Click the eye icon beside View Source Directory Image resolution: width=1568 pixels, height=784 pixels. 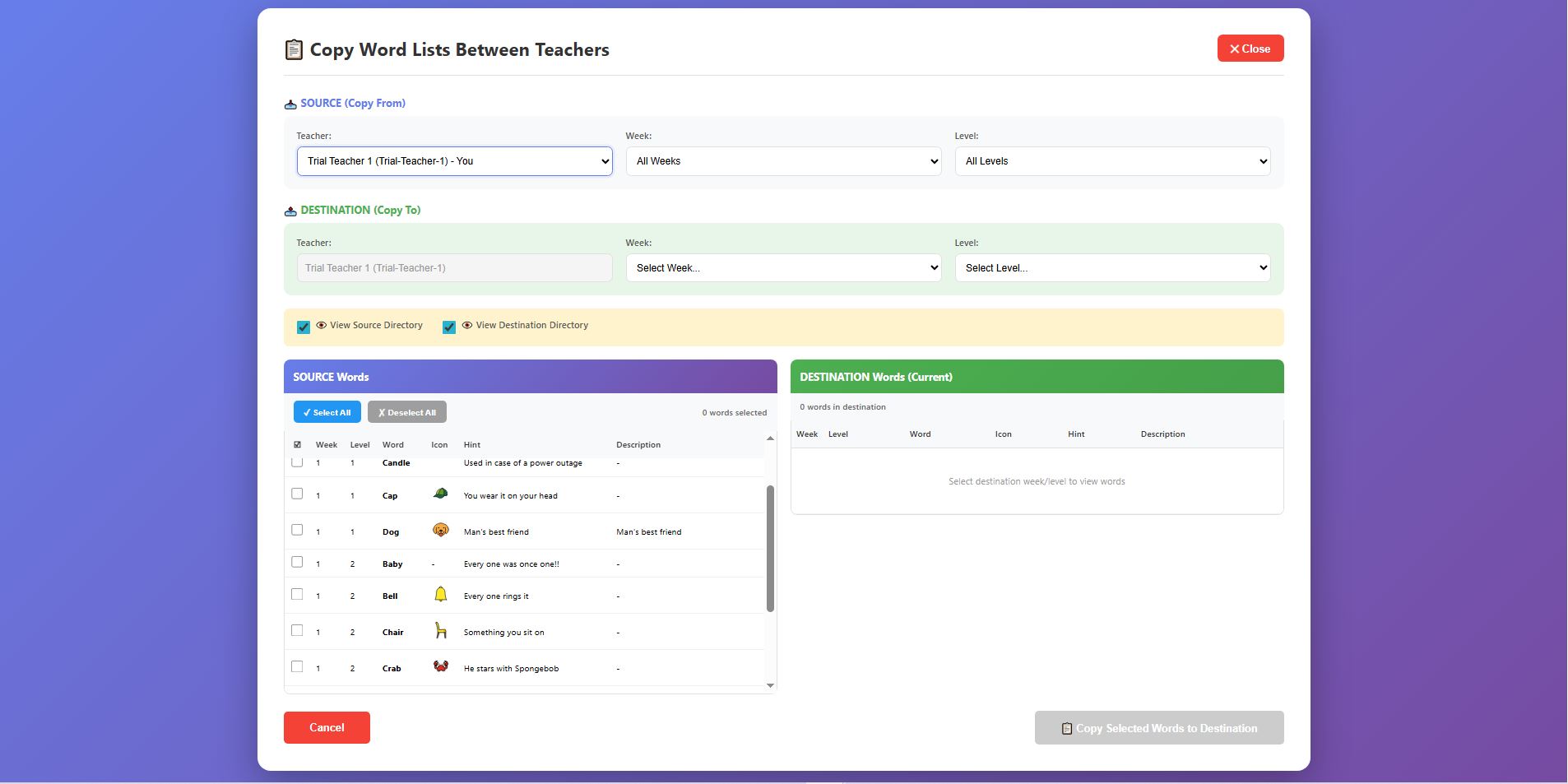pyautogui.click(x=322, y=326)
